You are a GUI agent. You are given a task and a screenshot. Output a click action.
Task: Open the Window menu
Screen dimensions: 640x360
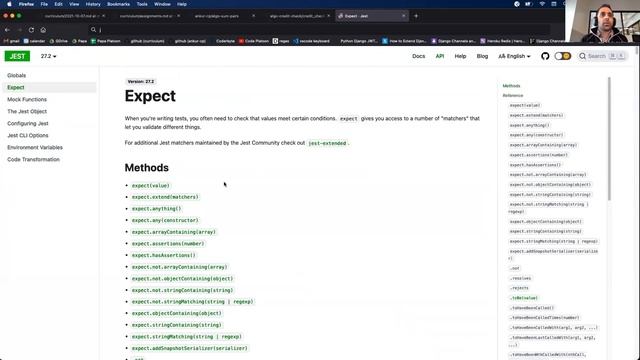pyautogui.click(x=162, y=4)
